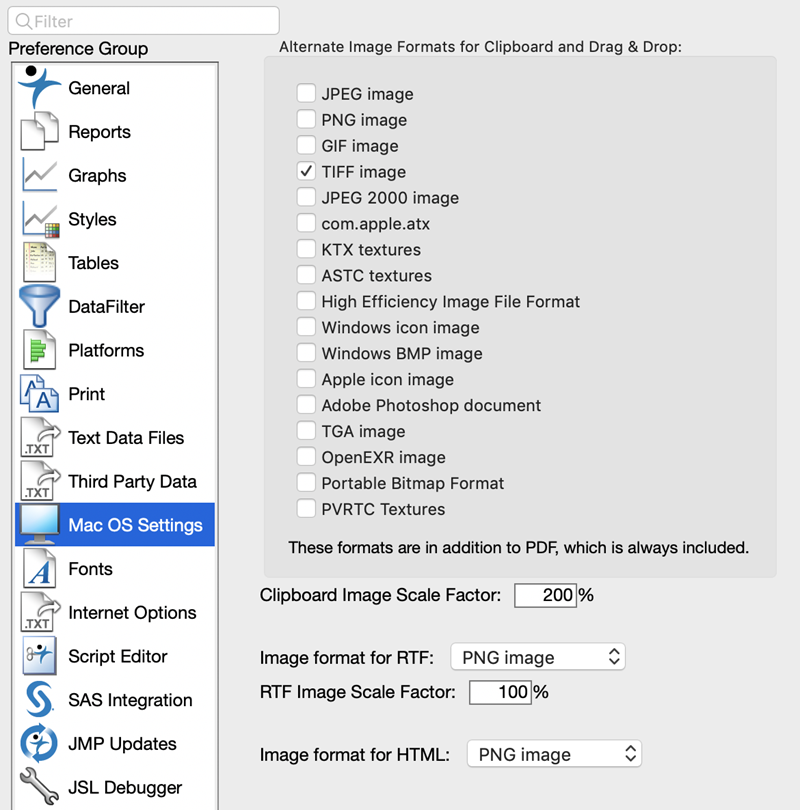
Task: Click the JSL Debugger wrench icon
Action: point(39,787)
